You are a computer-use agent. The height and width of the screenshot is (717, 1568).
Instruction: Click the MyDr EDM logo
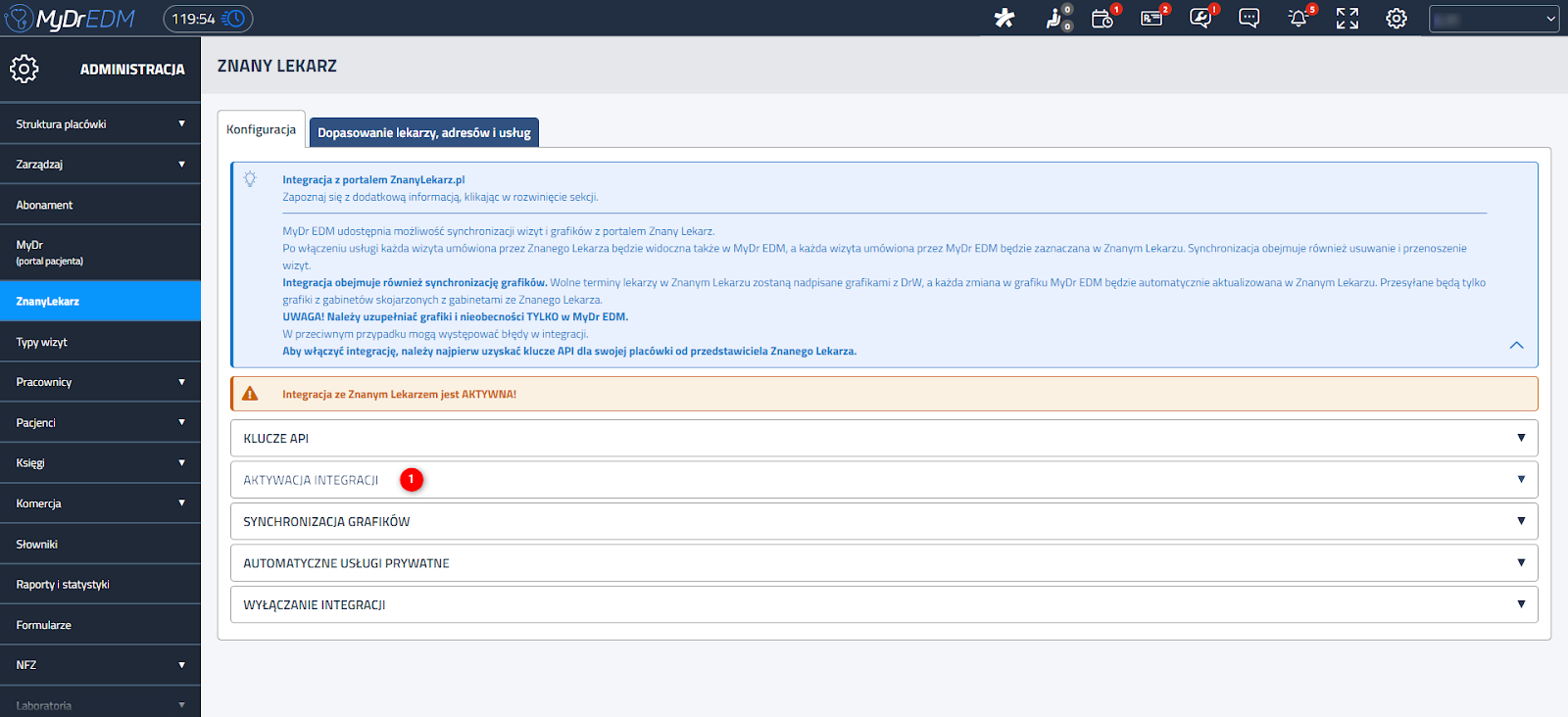pyautogui.click(x=71, y=19)
